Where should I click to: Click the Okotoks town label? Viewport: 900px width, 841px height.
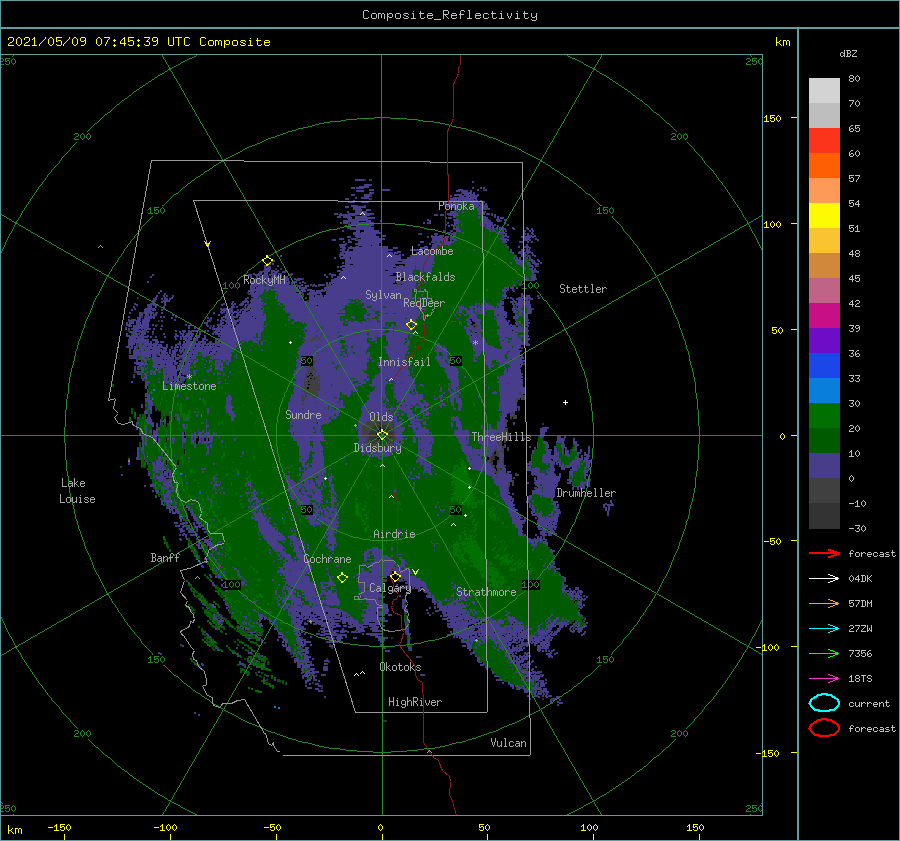point(400,667)
